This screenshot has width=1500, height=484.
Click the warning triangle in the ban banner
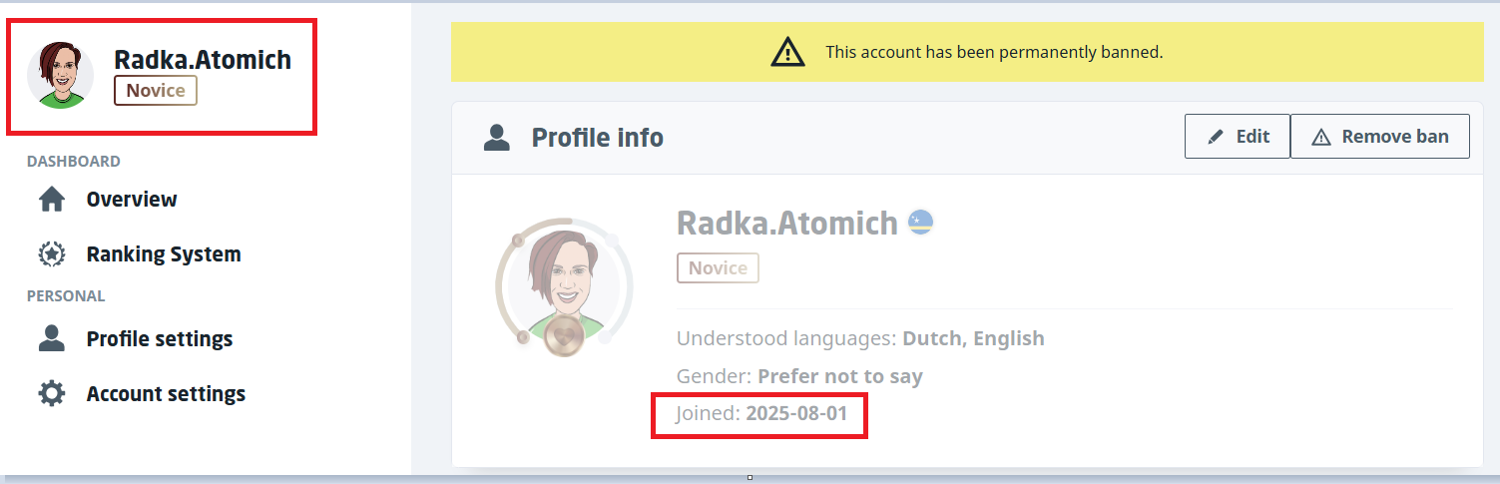(x=787, y=51)
